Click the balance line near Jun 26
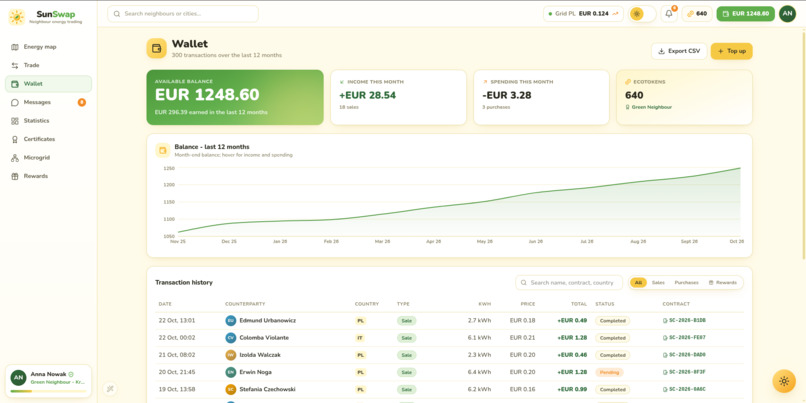The height and width of the screenshot is (403, 806). (536, 193)
